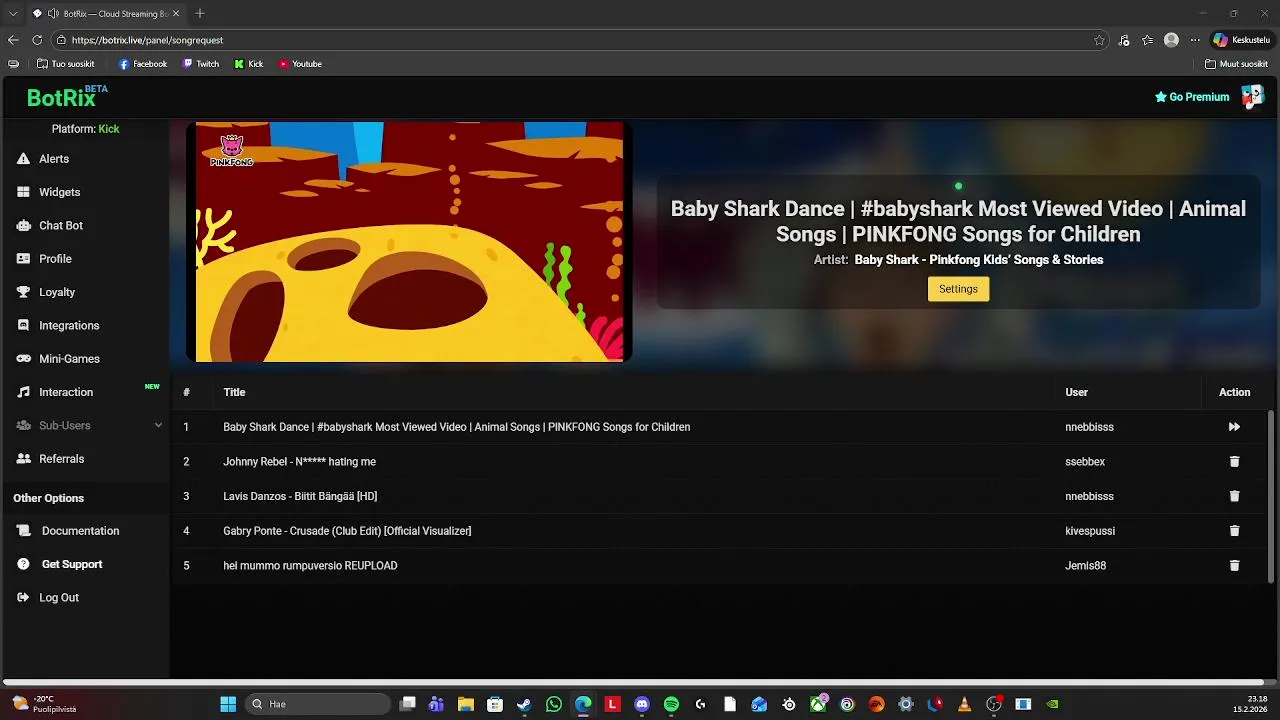The image size is (1280, 720).
Task: Open the Tuo suosikit bookmark
Action: point(66,64)
